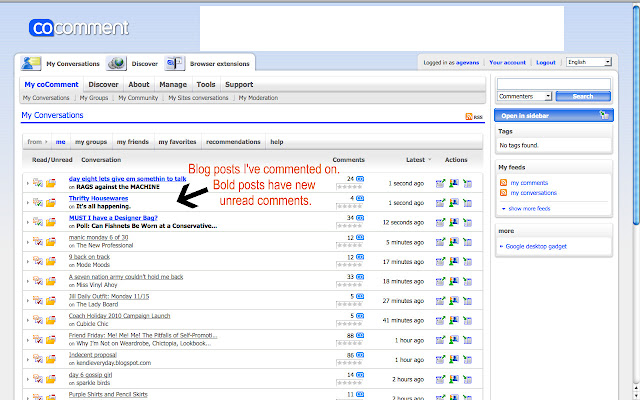This screenshot has height=400, width=640.
Task: Click folder icon on manic monday 6 of 30 row
Action: (x=51, y=242)
